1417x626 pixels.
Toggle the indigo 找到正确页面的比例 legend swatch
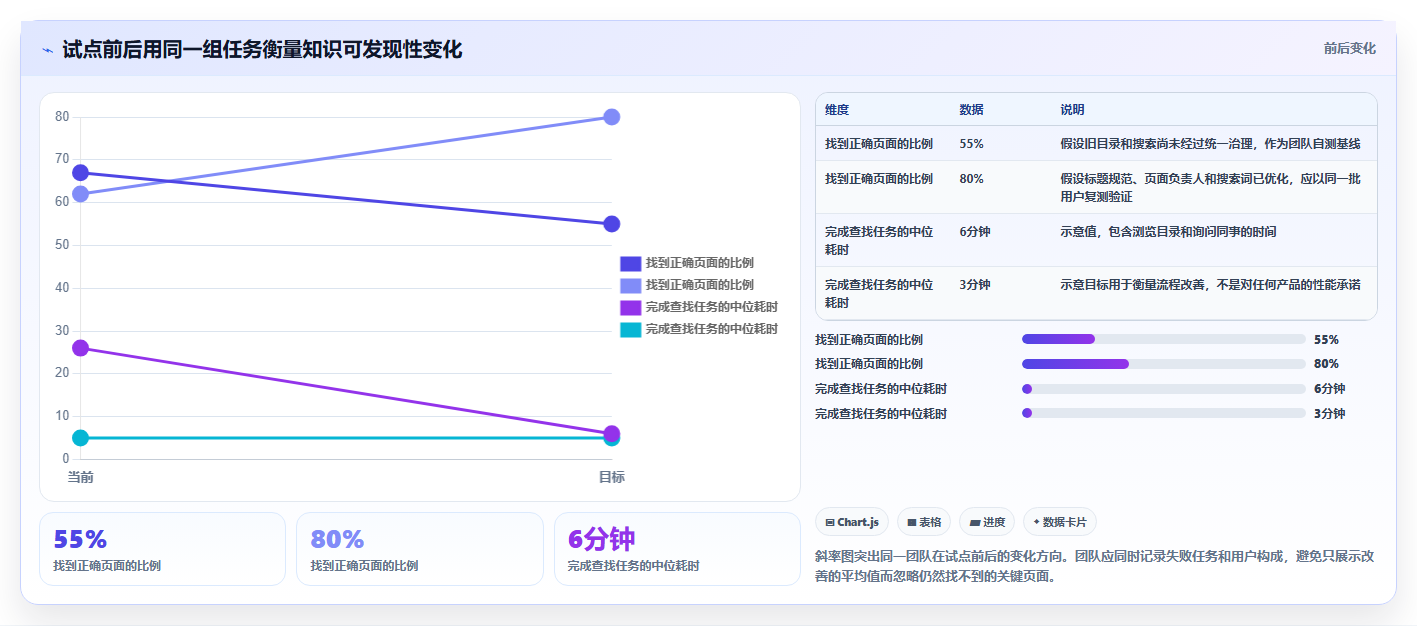click(630, 264)
